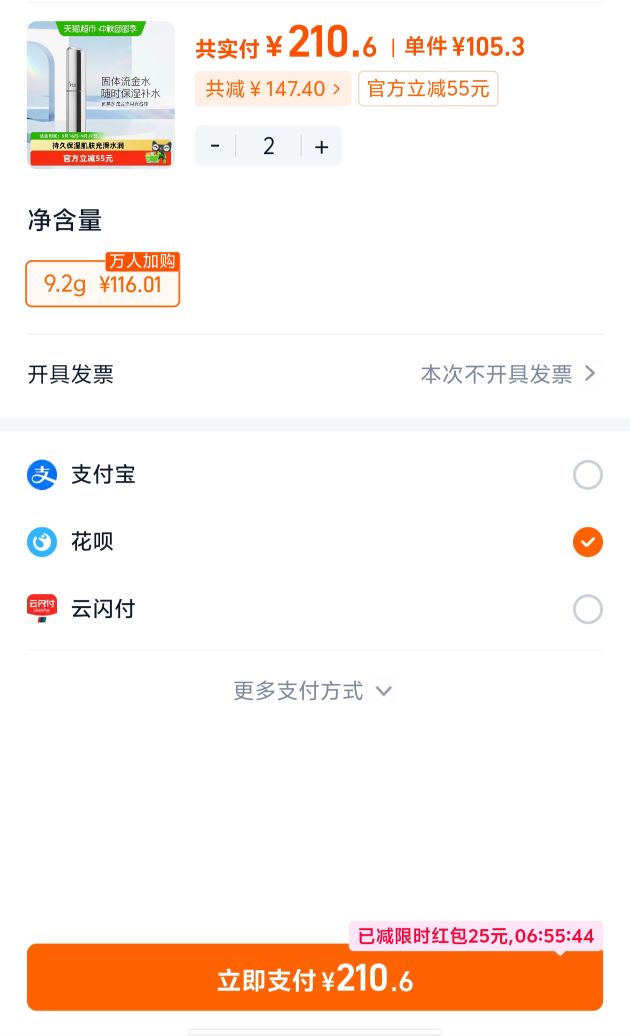This screenshot has width=630, height=1036.
Task: Toggle the checked 花呗 radio button
Action: 588,542
